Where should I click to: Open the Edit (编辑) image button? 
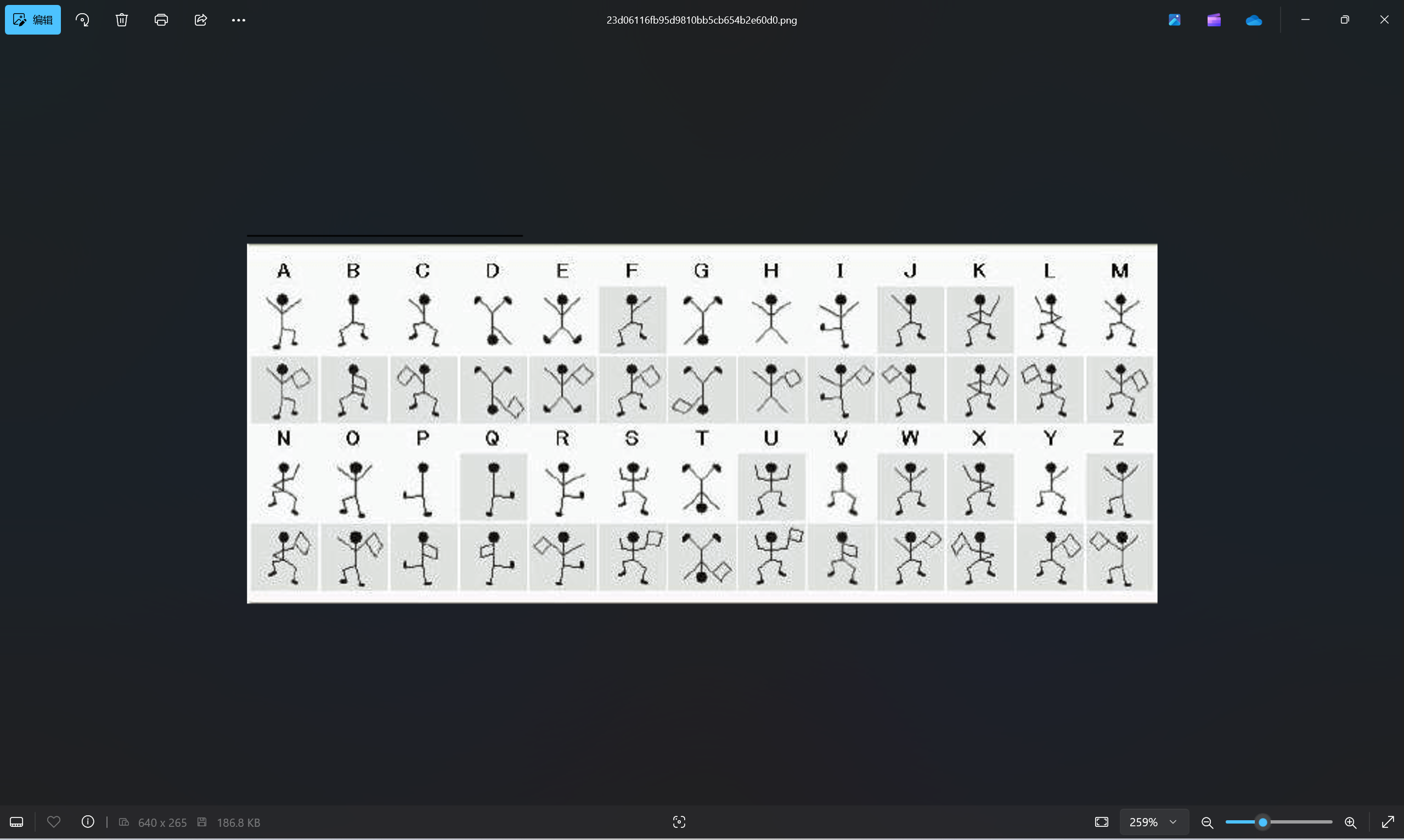[33, 20]
